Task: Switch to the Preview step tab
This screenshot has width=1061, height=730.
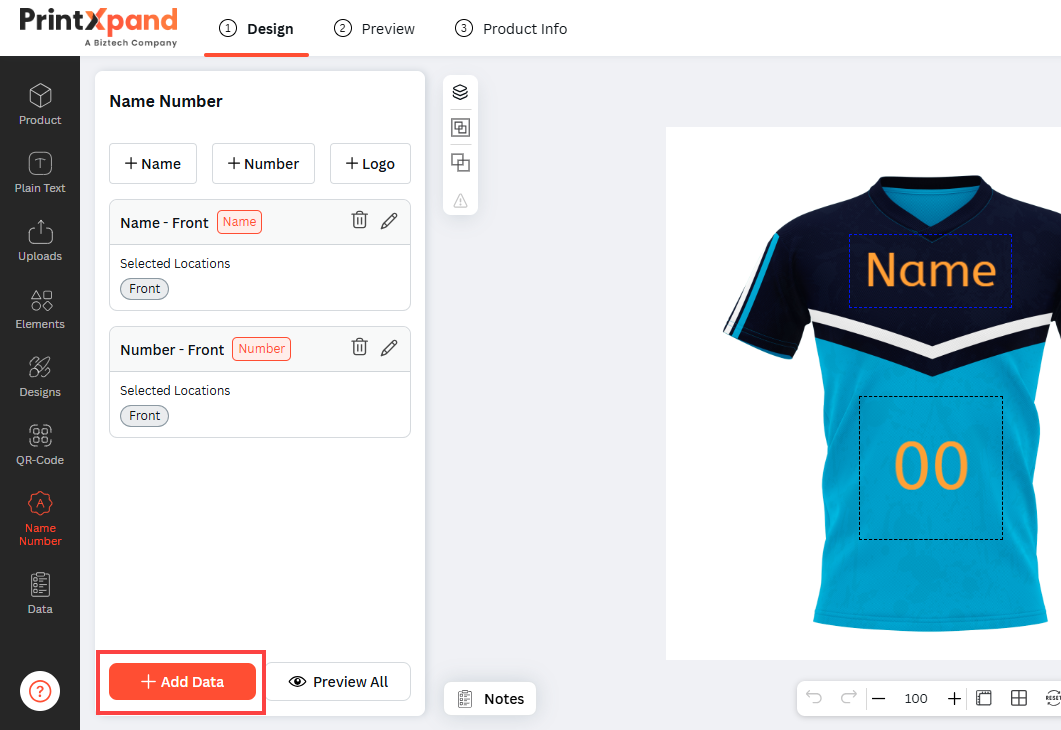Action: pyautogui.click(x=374, y=28)
